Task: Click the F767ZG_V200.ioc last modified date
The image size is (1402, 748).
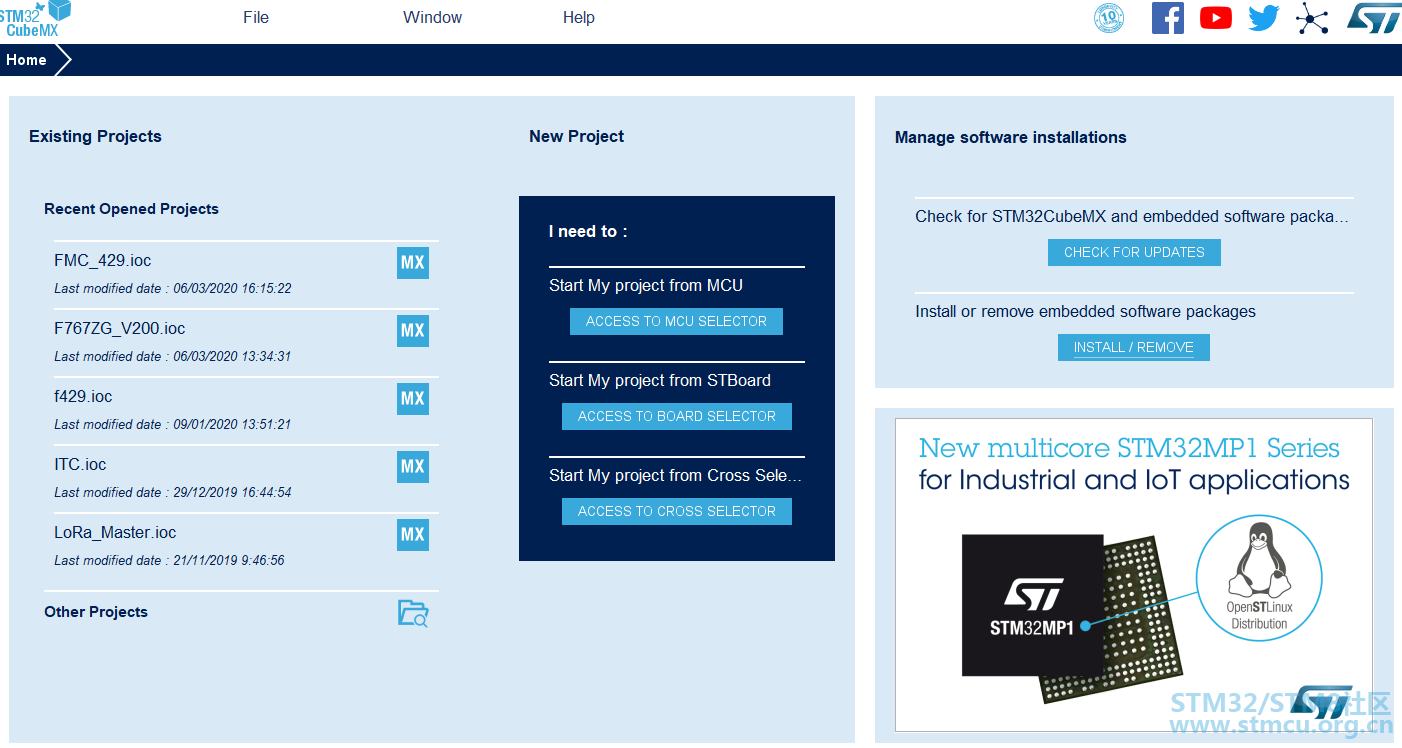Action: (173, 356)
